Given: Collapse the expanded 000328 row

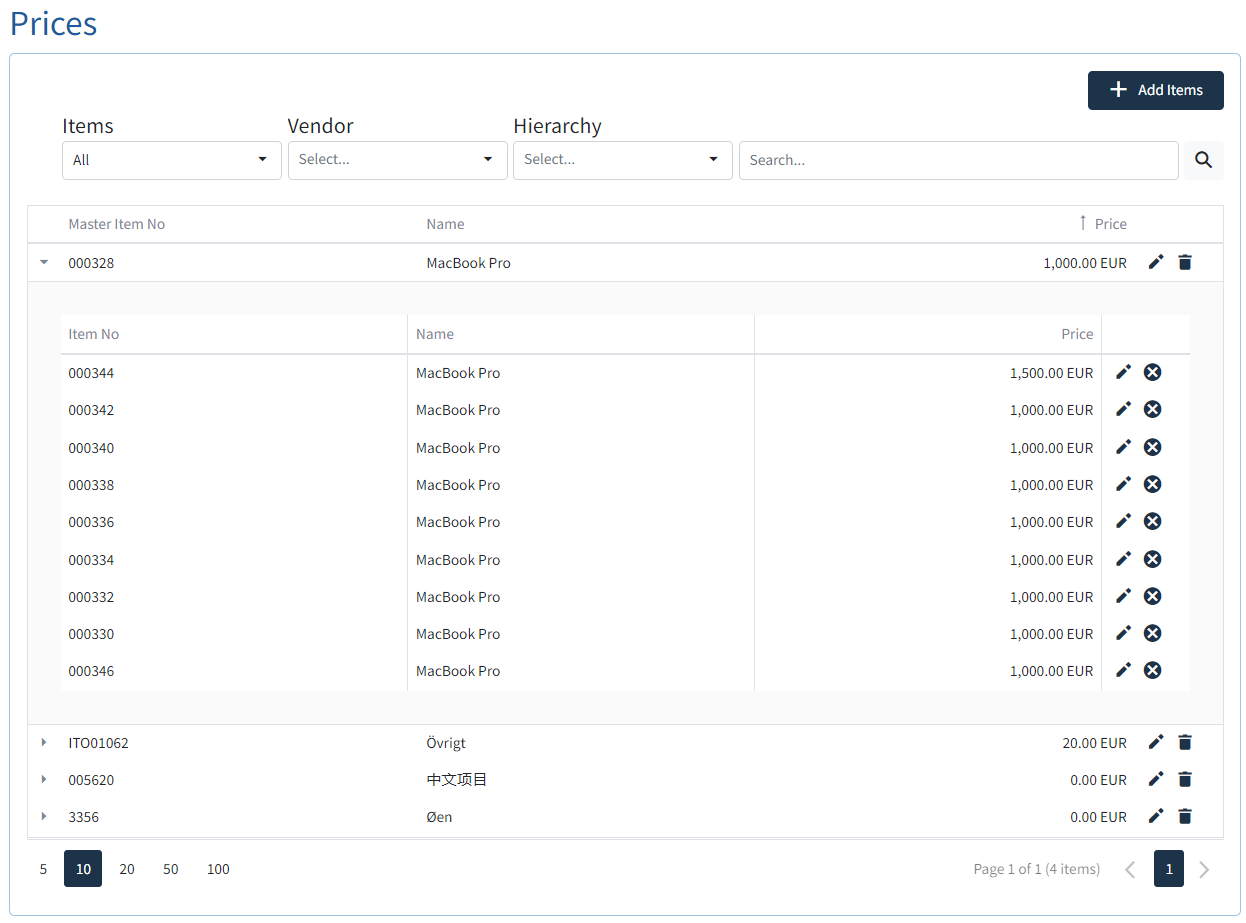Looking at the screenshot, I should pos(44,262).
